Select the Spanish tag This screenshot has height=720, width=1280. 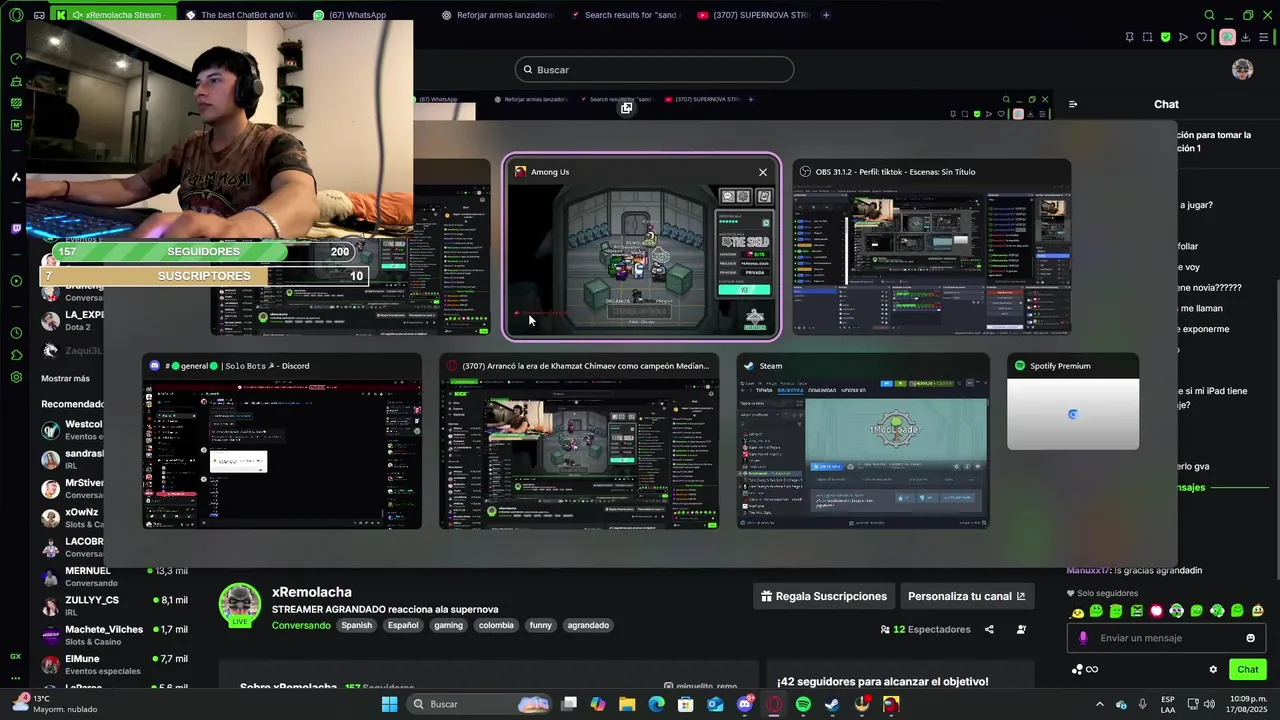coord(356,625)
